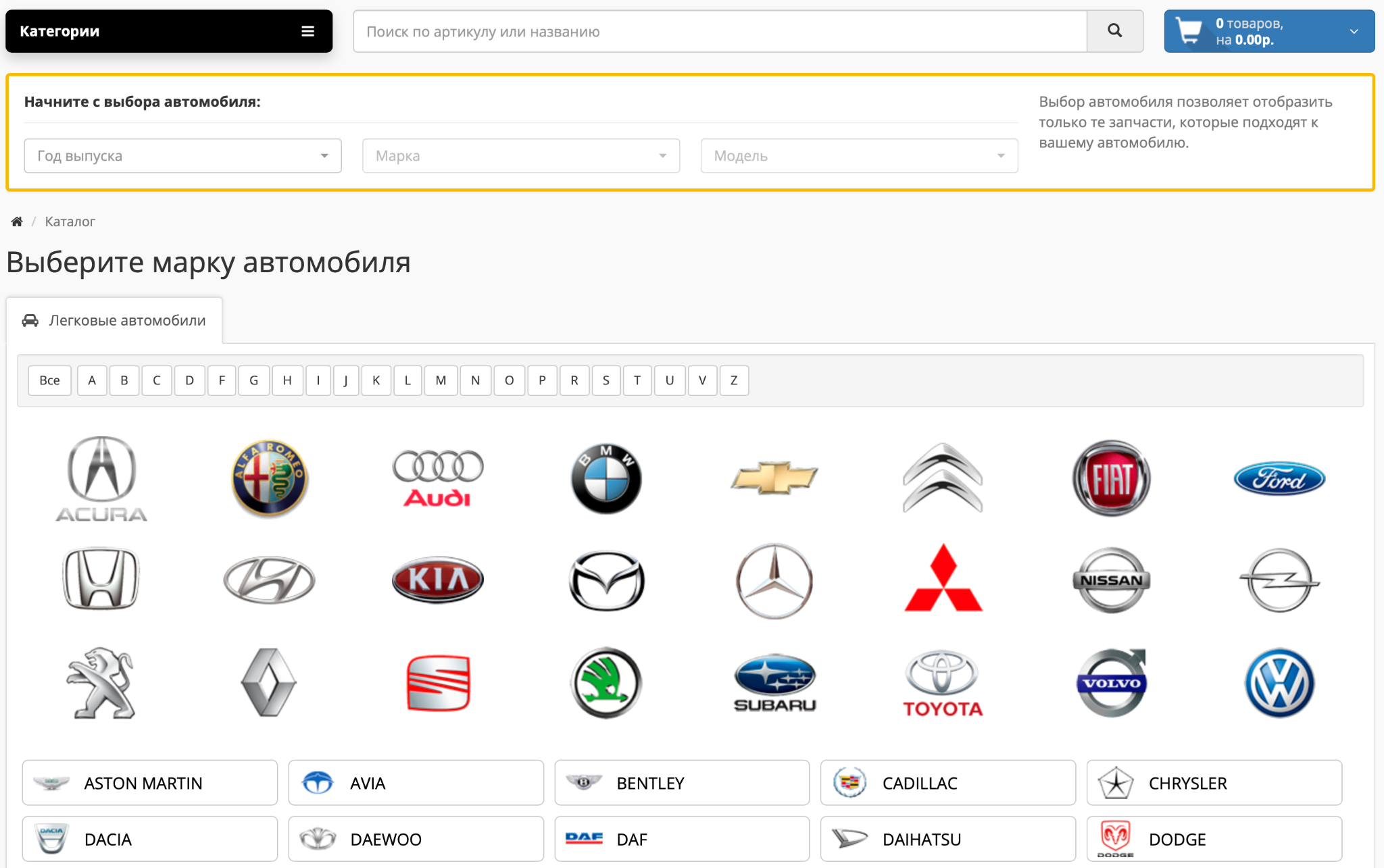Click the Opel lightning logo
This screenshot has width=1384, height=868.
(x=1279, y=580)
